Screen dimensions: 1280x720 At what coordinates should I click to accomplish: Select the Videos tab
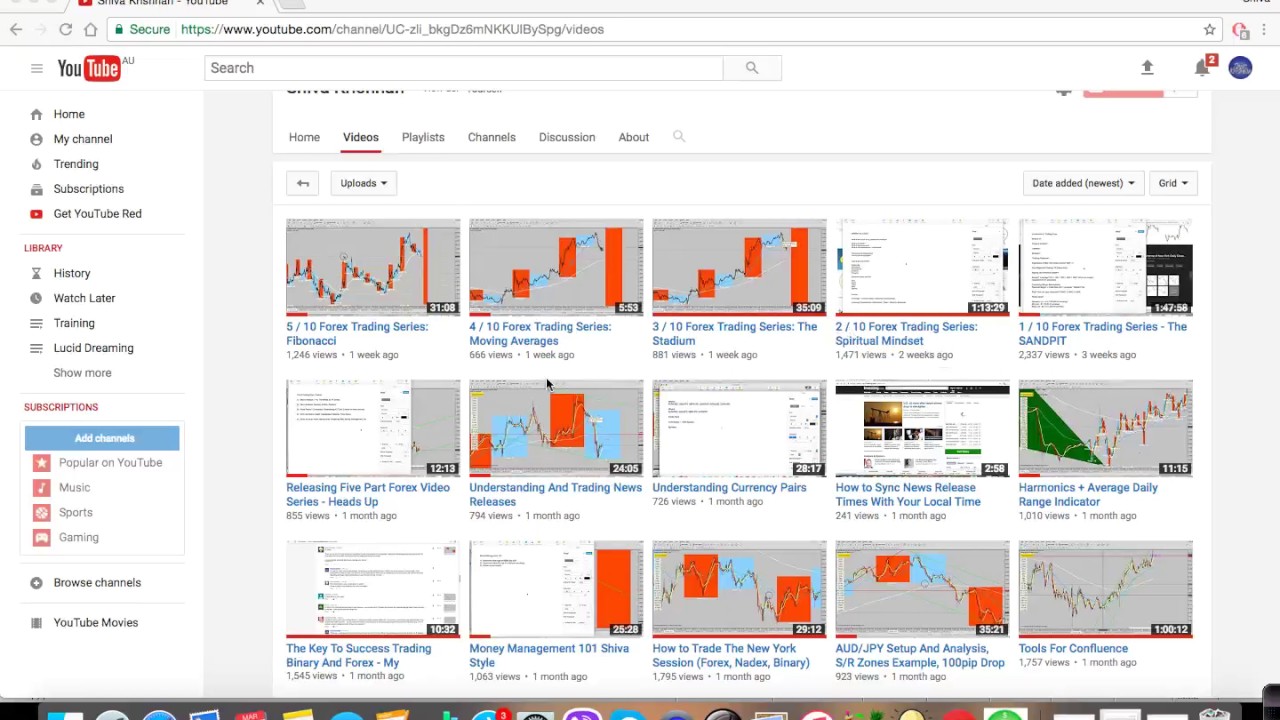coord(361,137)
